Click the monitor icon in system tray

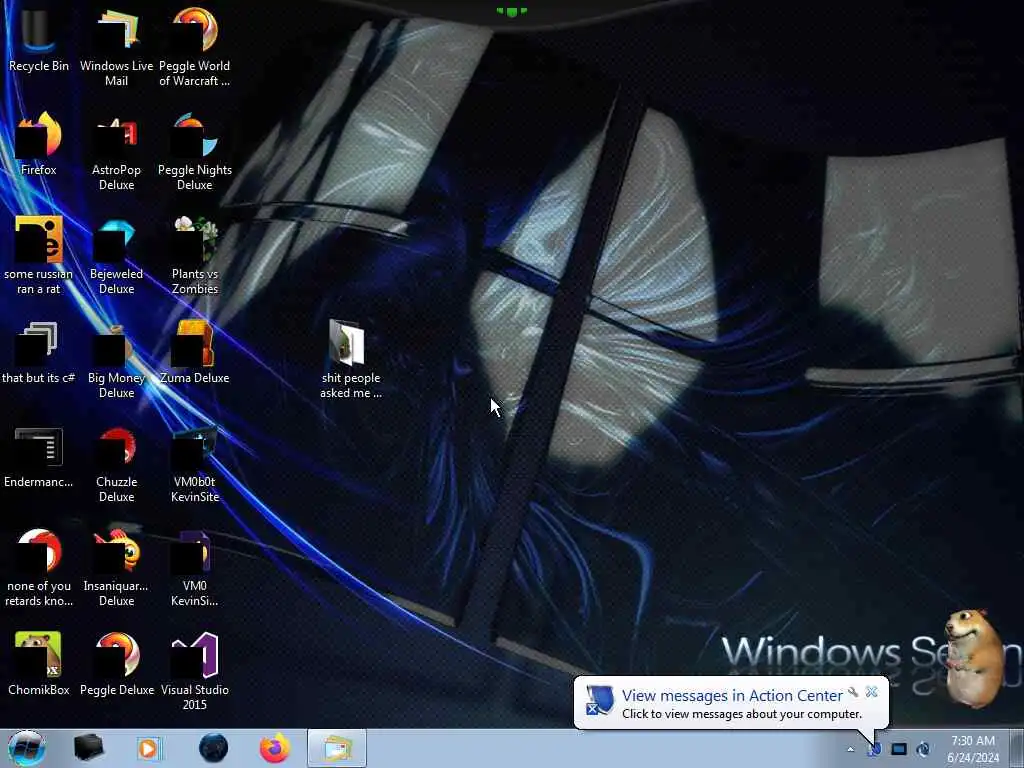(x=899, y=749)
